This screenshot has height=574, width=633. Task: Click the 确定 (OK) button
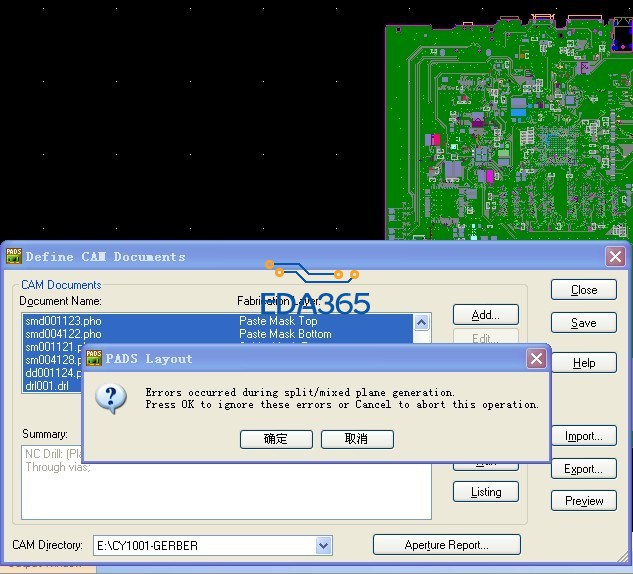pos(276,439)
